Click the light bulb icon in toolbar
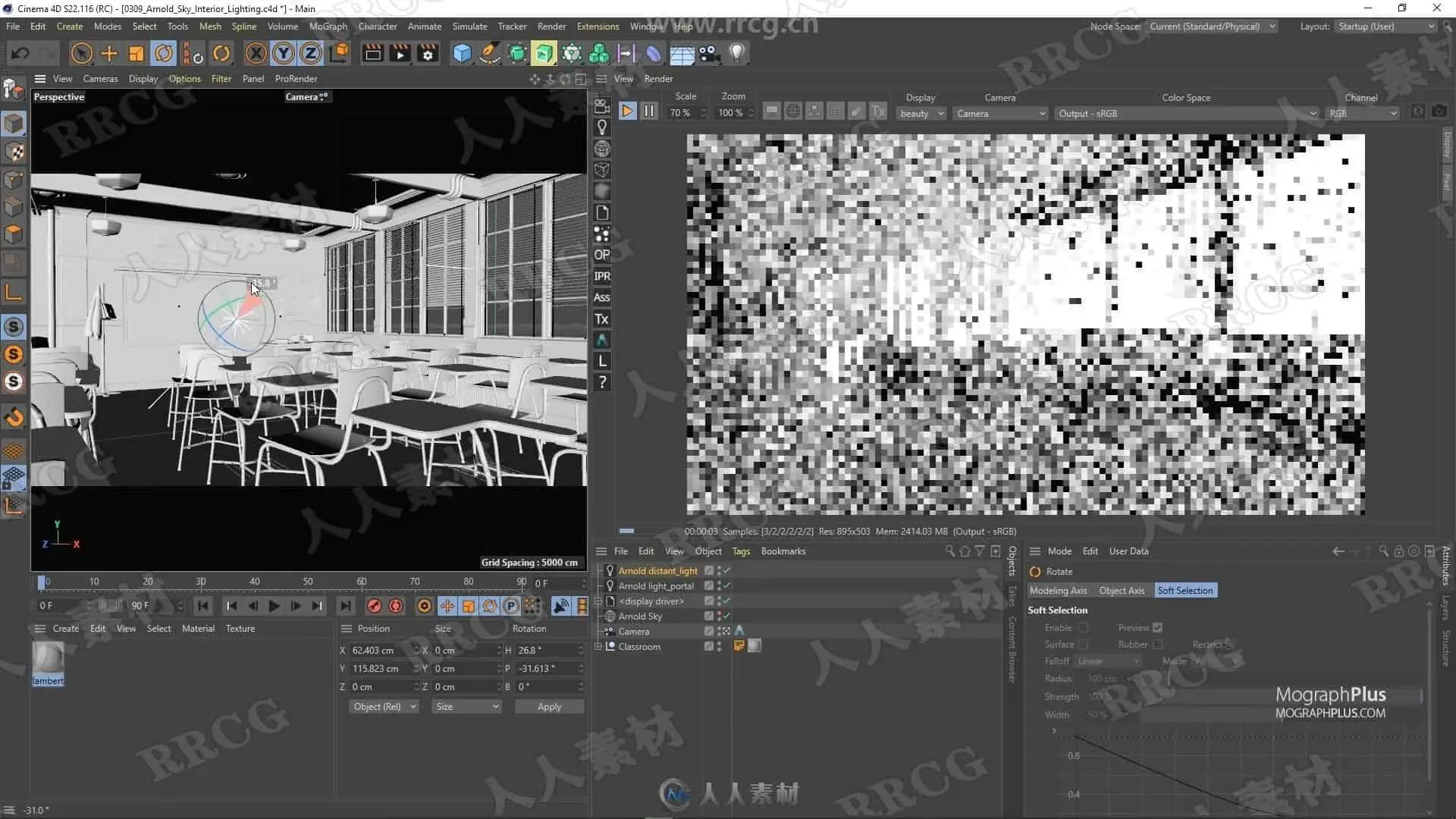The width and height of the screenshot is (1456, 819). point(736,53)
